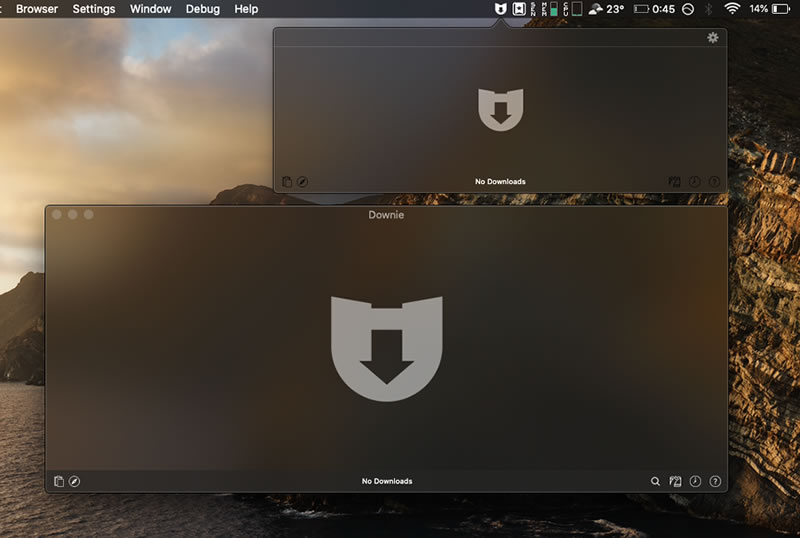Click the compass browser icon in popover
800x538 pixels.
302,182
